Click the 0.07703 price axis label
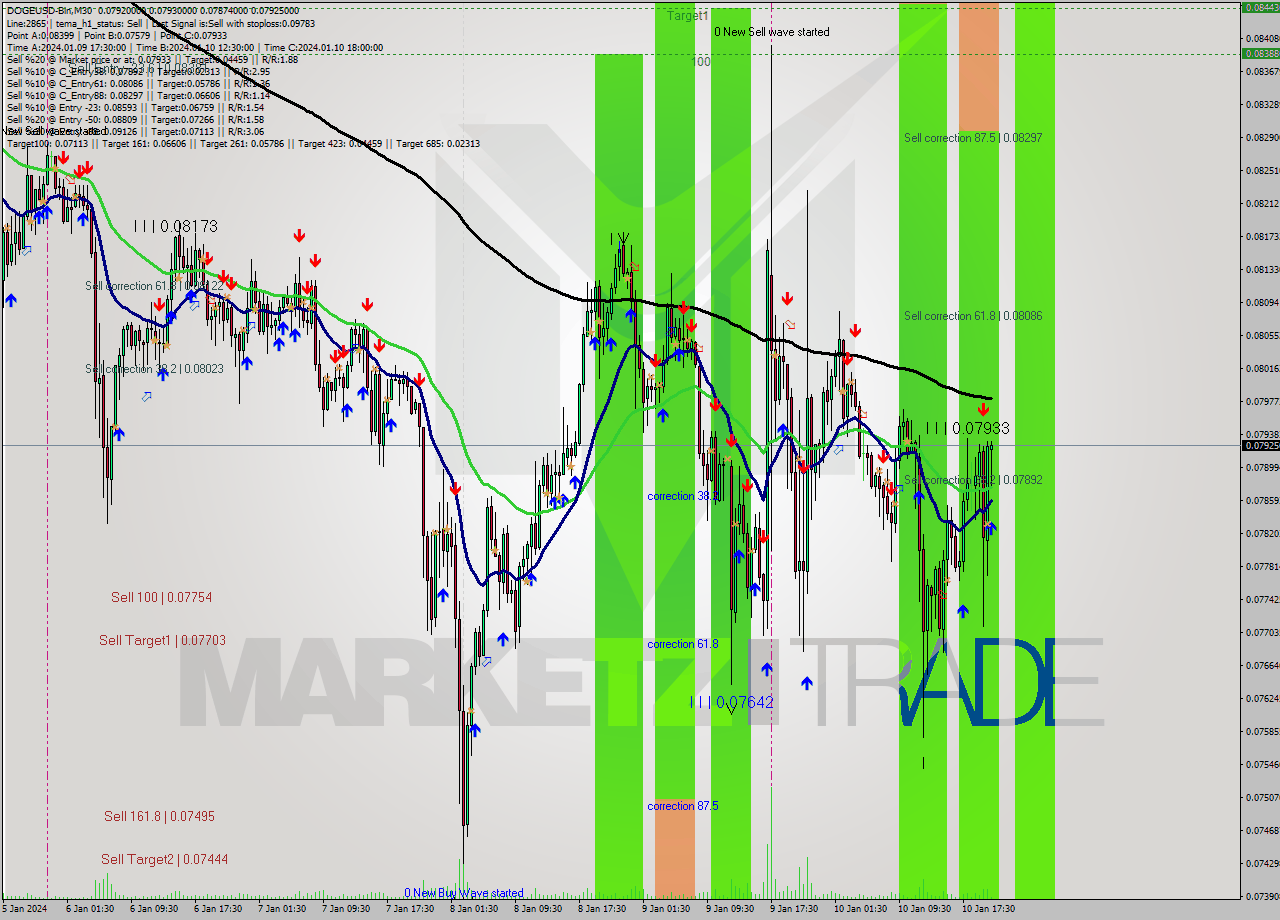 click(x=1262, y=632)
